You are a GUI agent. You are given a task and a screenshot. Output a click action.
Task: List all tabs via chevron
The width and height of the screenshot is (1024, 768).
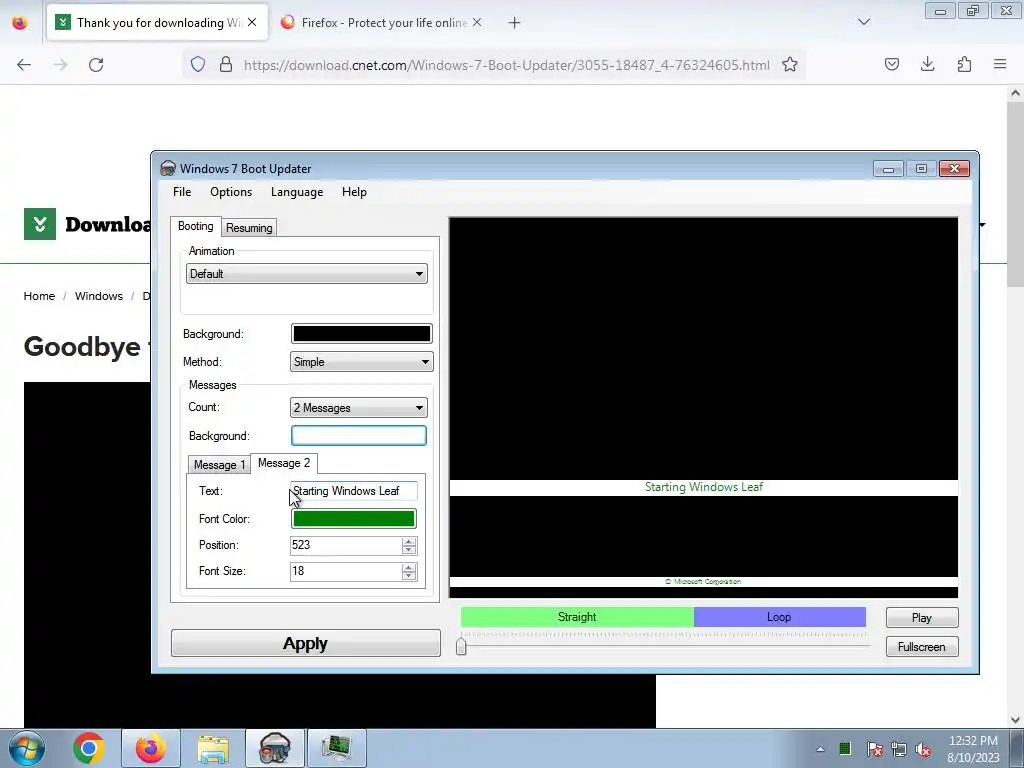pos(864,22)
